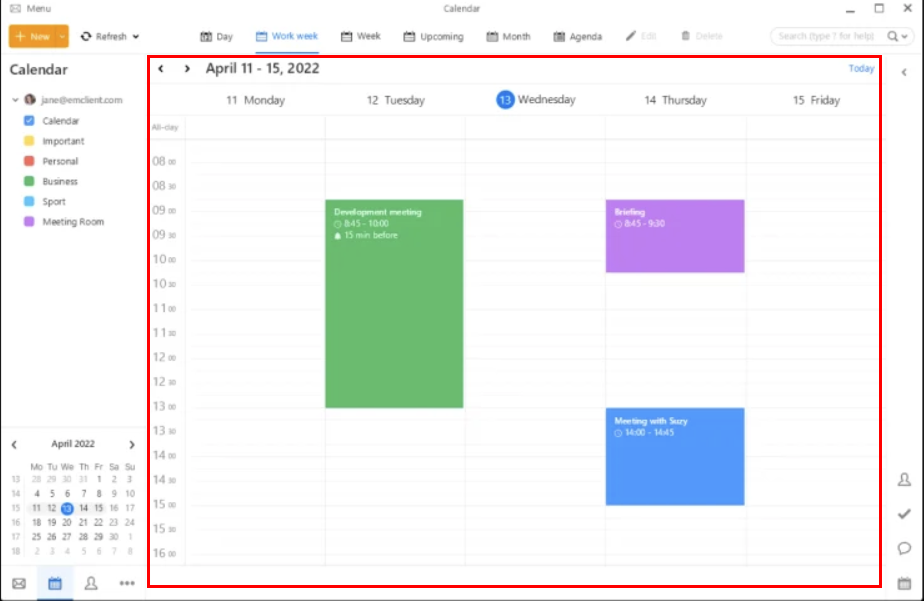924x601 pixels.
Task: Open the New button dropdown arrow
Action: point(61,37)
